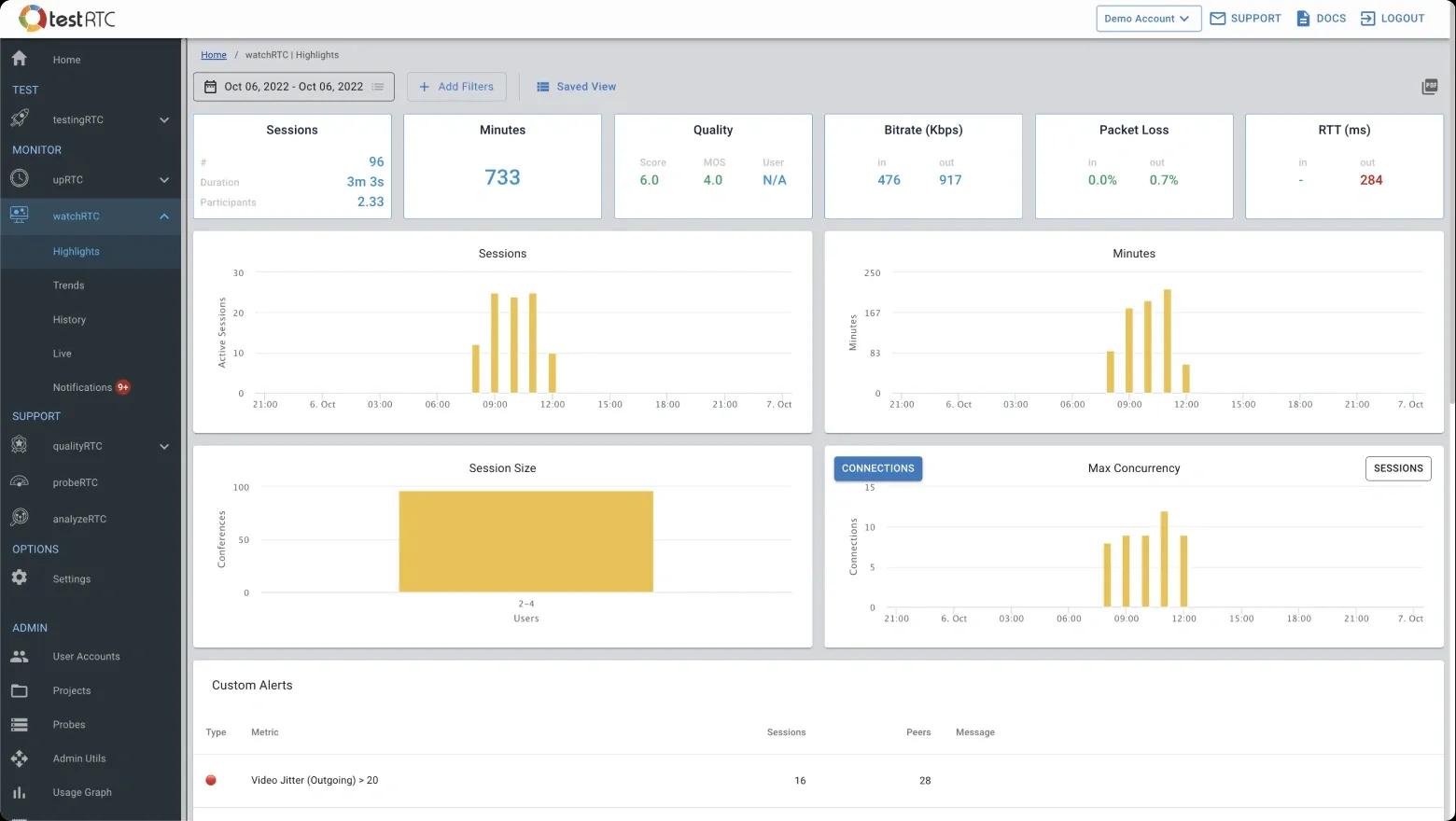Expand the testingRTC sidebar section
Image resolution: width=1456 pixels, height=821 pixels.
click(164, 119)
